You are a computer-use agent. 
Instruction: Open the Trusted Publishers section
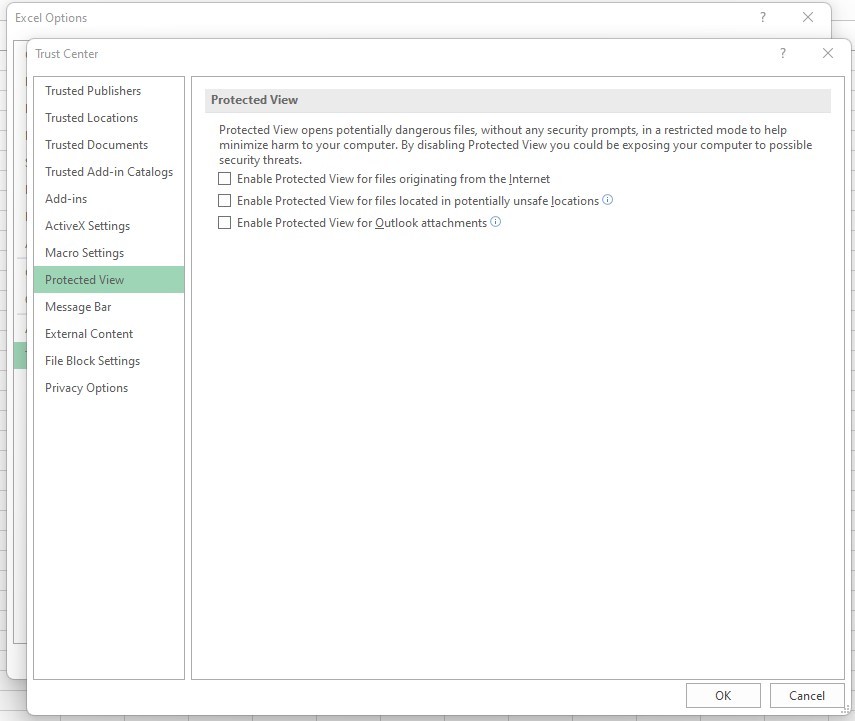(109, 91)
